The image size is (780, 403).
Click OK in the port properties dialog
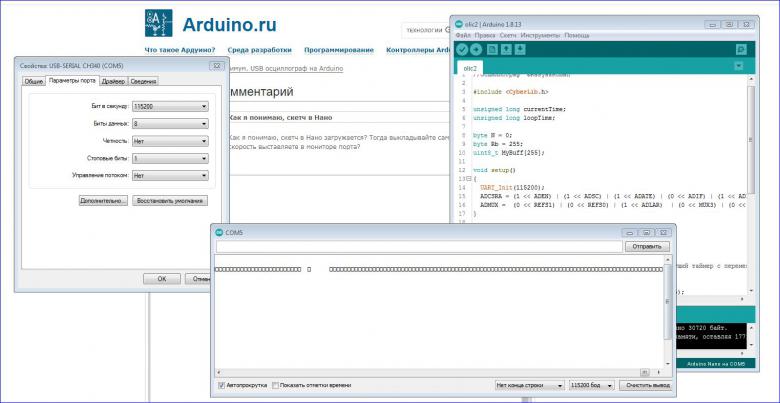point(162,279)
